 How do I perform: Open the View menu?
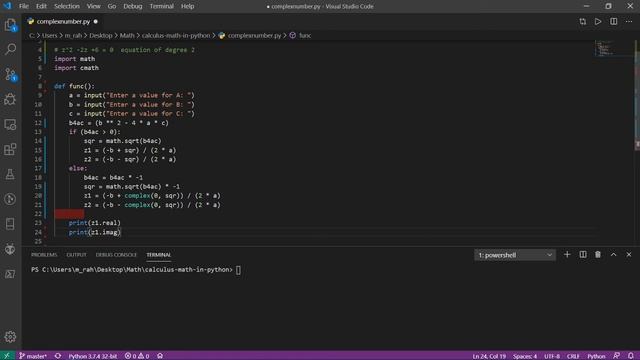93,6
